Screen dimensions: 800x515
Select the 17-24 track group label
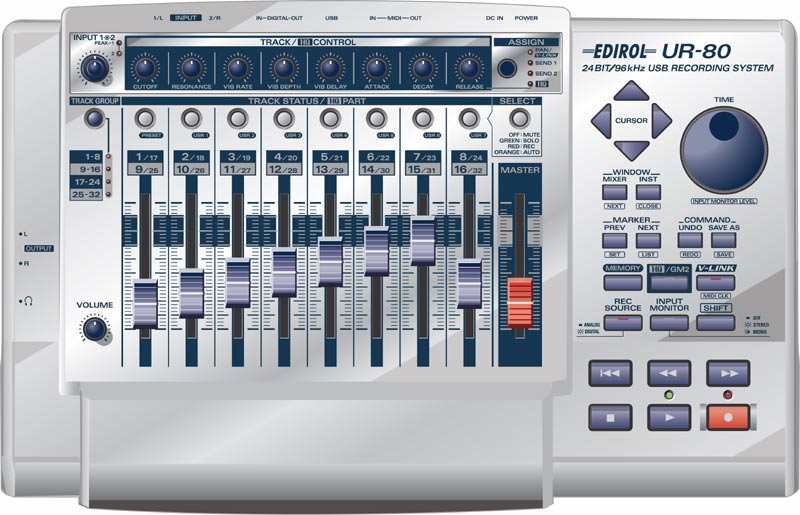pos(86,182)
